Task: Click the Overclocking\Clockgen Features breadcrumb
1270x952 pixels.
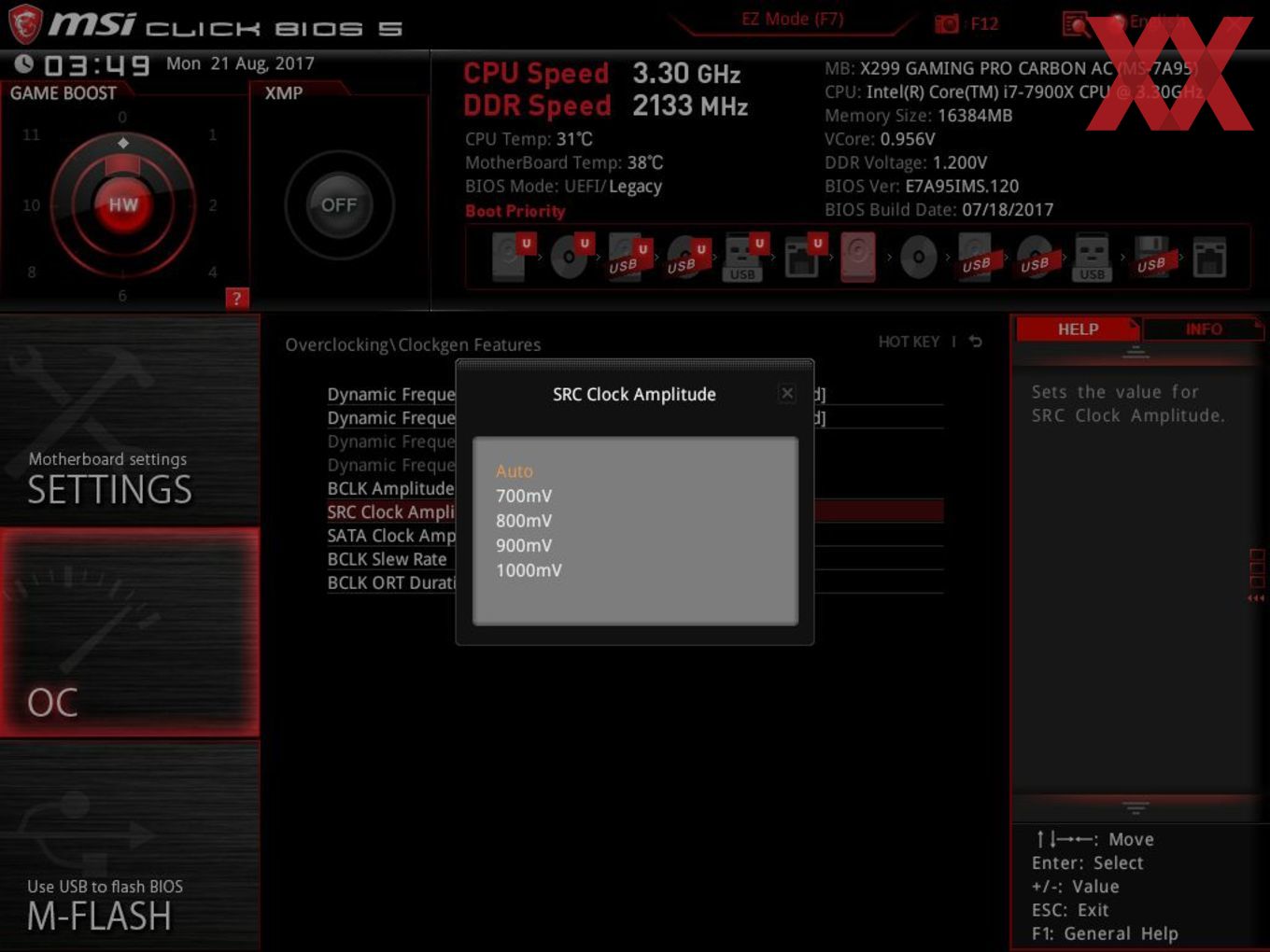Action: (413, 344)
